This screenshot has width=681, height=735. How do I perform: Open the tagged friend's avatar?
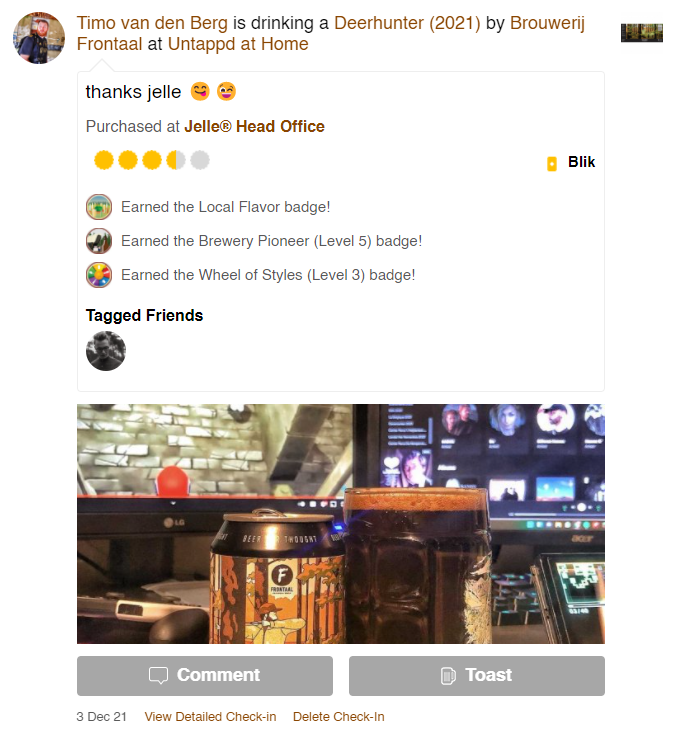click(x=106, y=351)
